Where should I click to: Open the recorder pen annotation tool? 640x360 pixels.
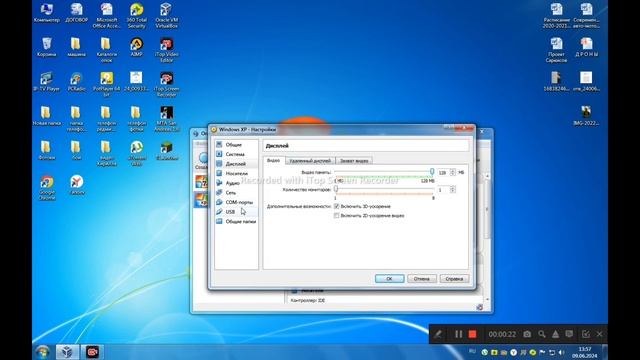[x=438, y=334]
